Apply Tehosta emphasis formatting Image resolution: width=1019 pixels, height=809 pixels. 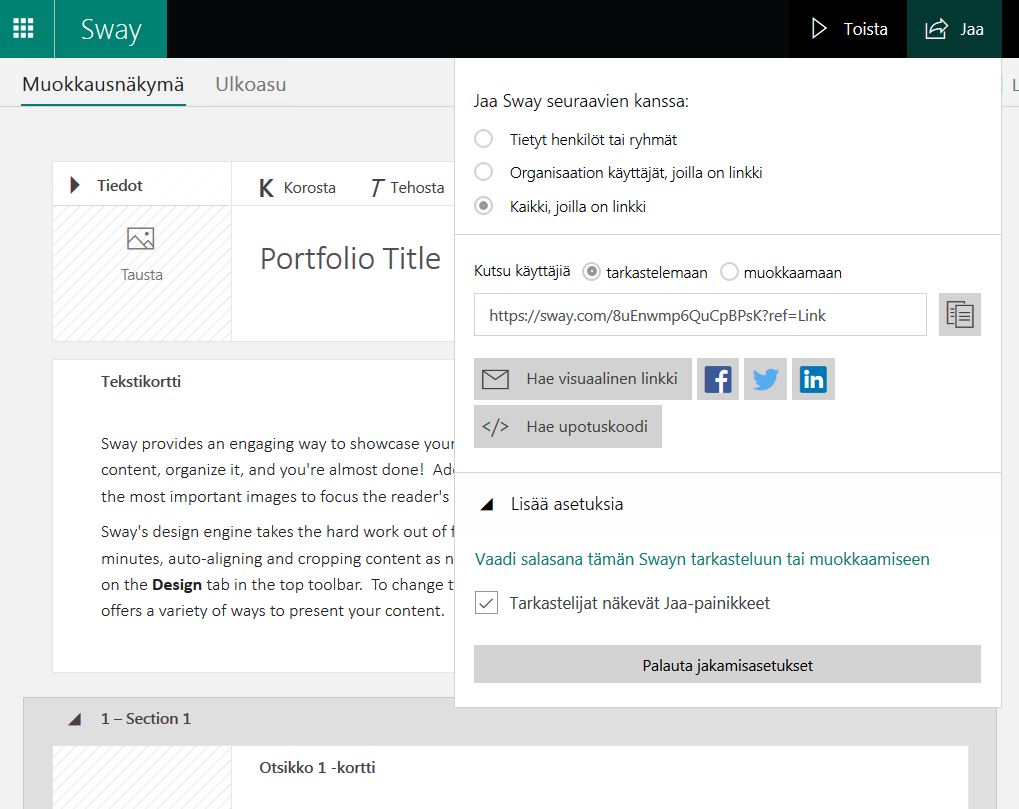point(407,187)
